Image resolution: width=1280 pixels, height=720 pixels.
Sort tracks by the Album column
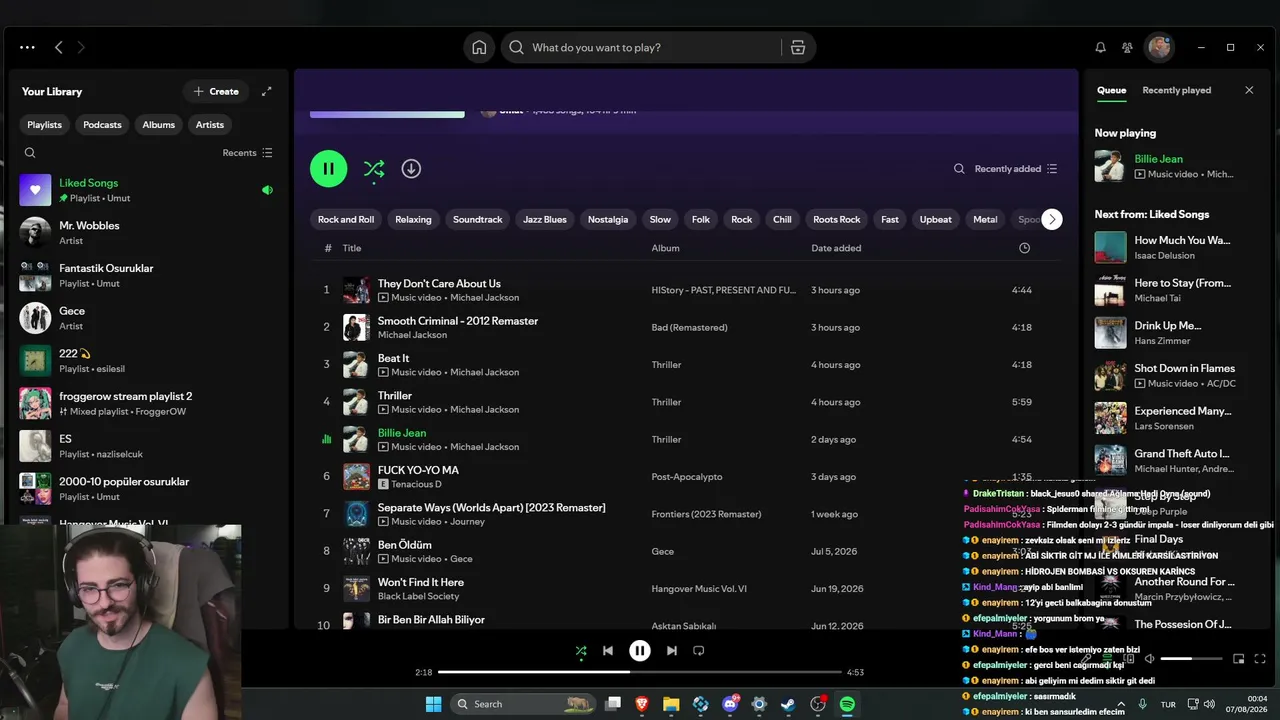[665, 248]
